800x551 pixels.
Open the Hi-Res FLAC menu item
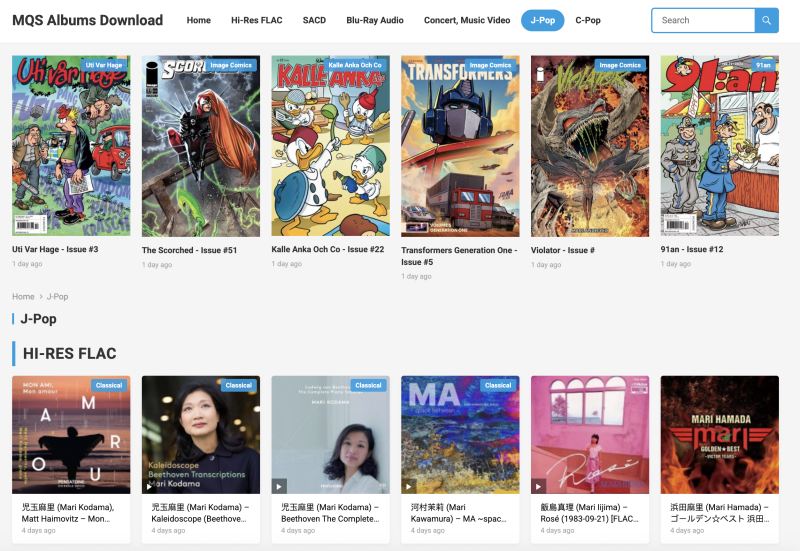[x=257, y=20]
